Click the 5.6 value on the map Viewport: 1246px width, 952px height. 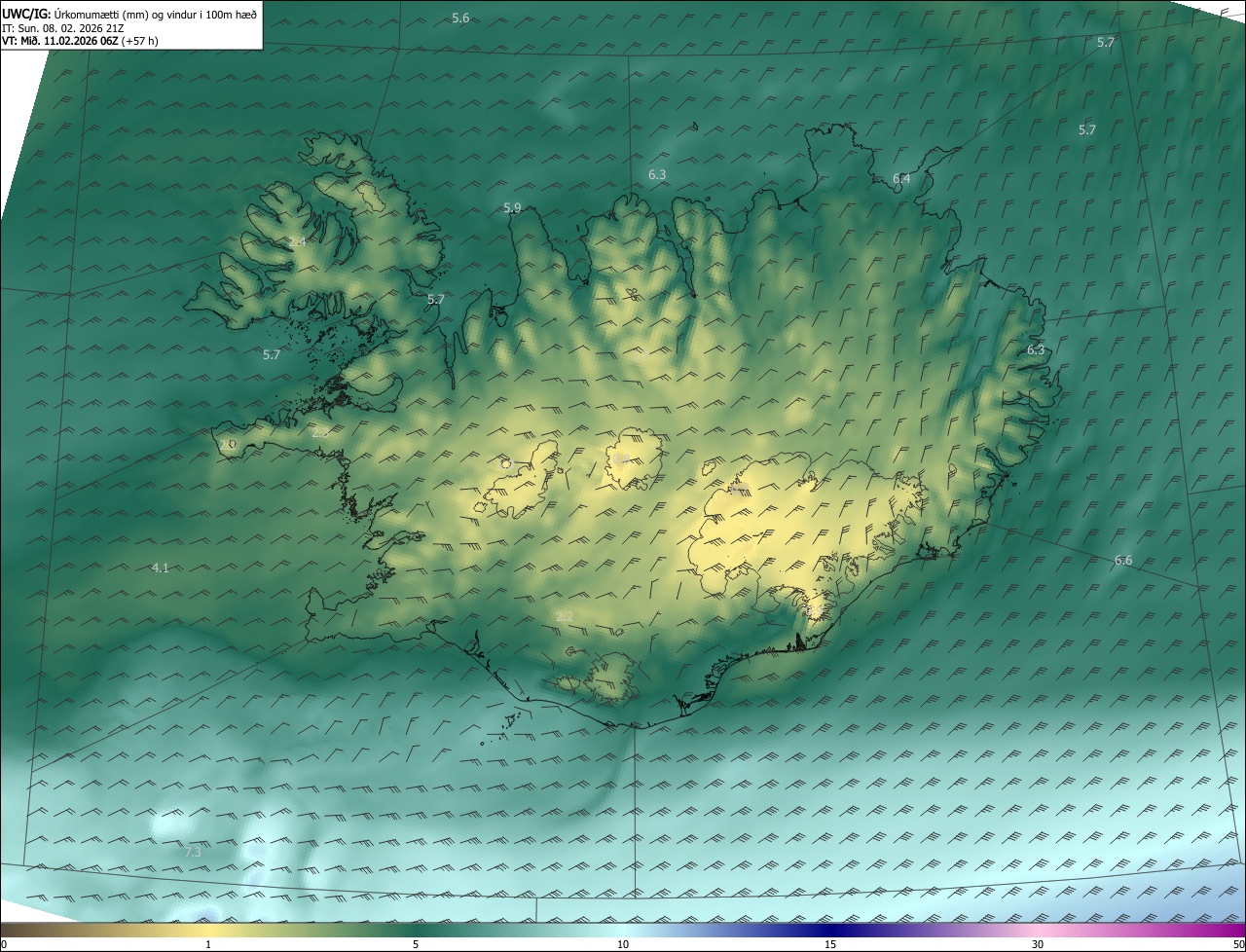(x=460, y=18)
